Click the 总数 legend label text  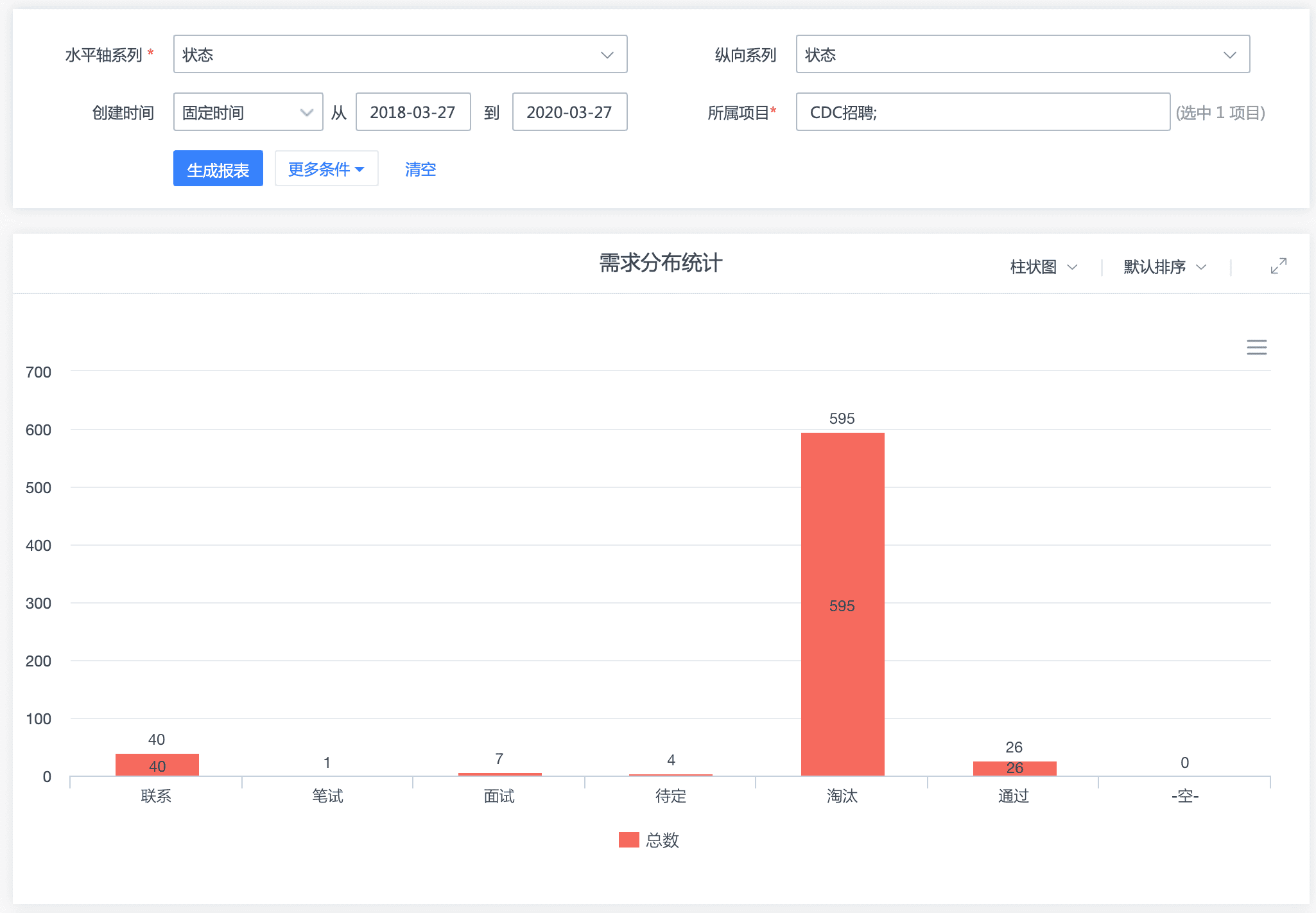(662, 840)
